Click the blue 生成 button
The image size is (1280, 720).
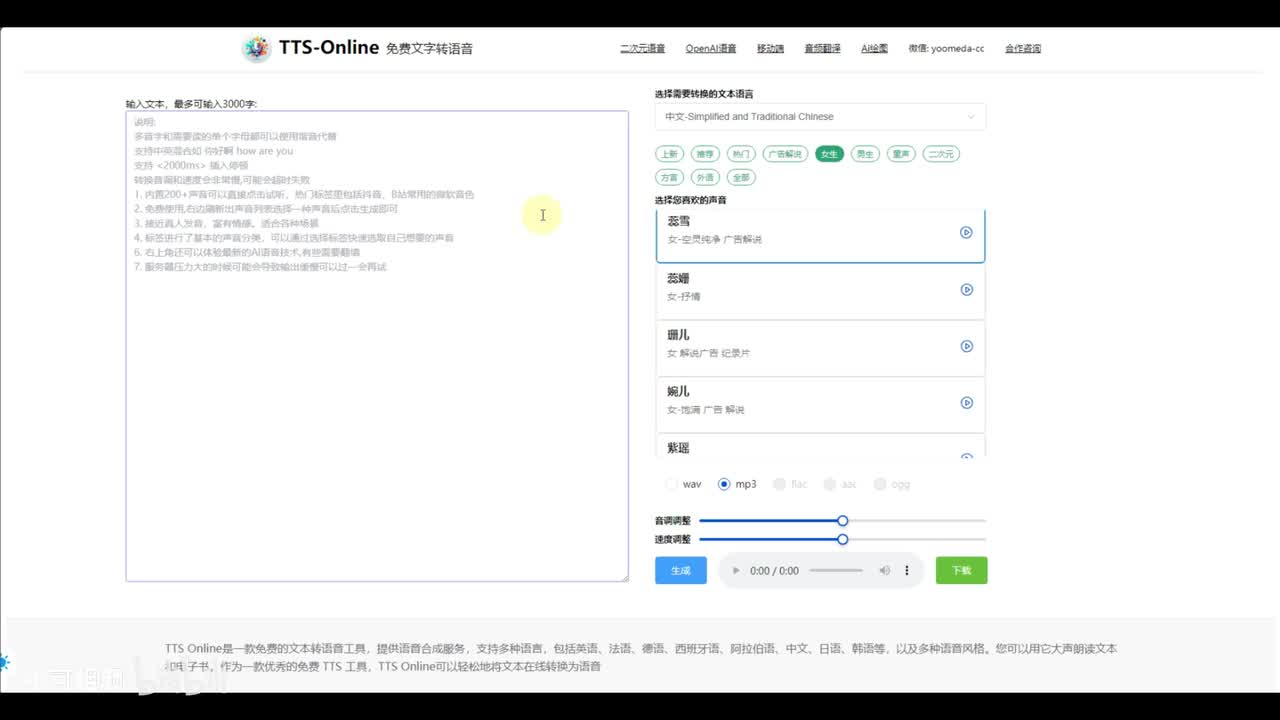tap(680, 570)
